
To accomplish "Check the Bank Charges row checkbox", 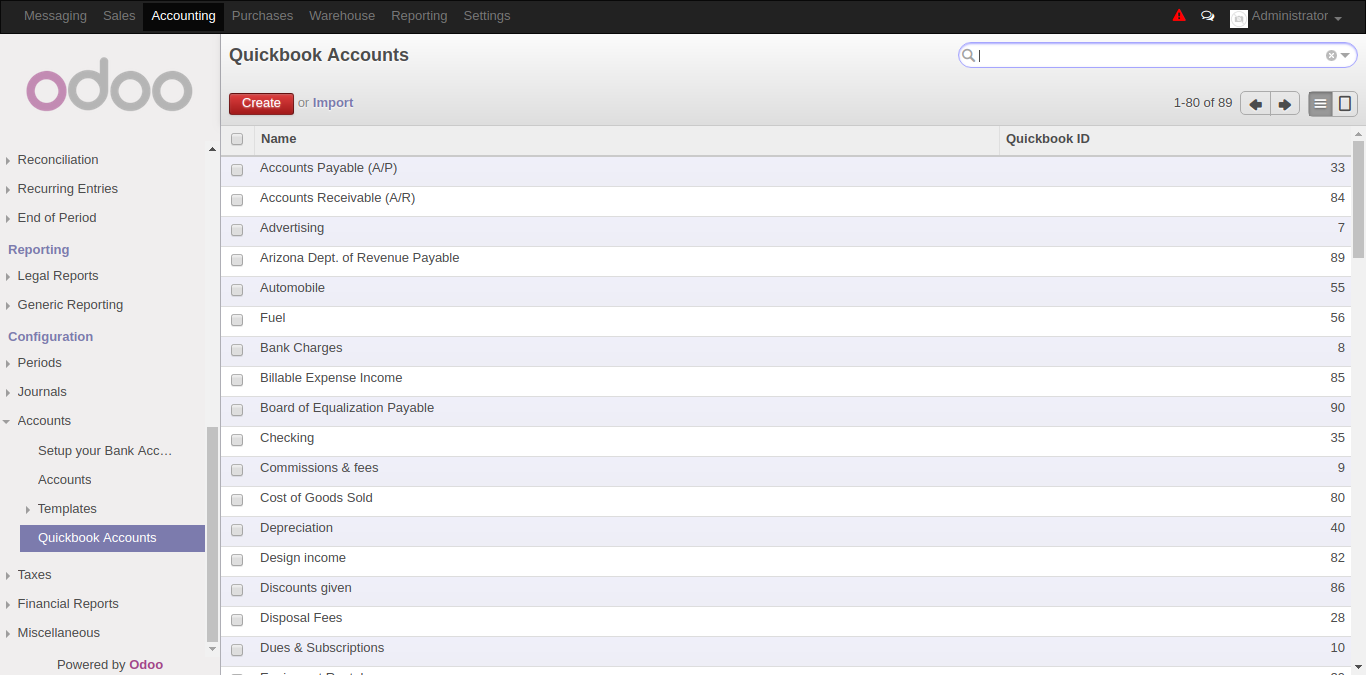I will pos(237,350).
